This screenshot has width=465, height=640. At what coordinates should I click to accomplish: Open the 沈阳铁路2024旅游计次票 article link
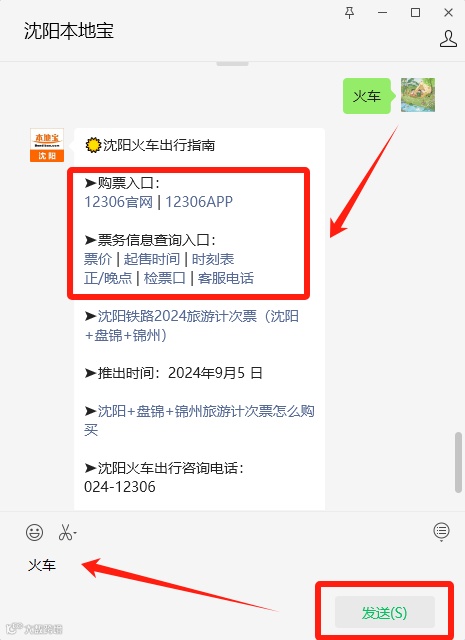click(x=192, y=326)
